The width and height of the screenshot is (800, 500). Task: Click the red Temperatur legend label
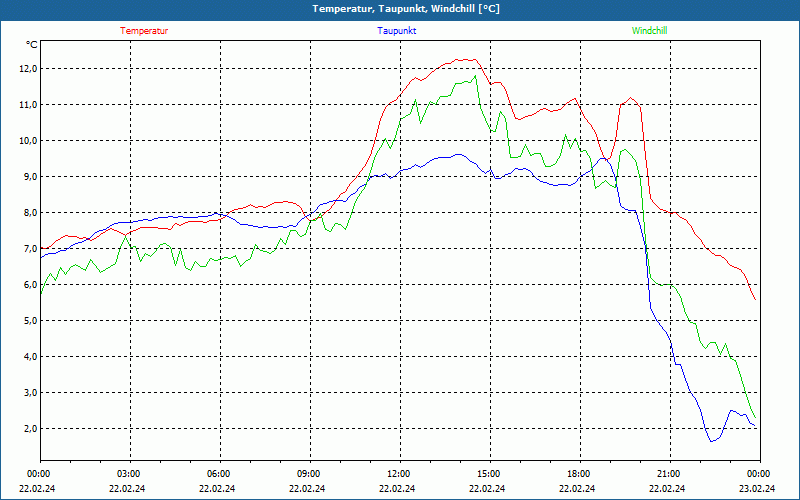pyautogui.click(x=144, y=31)
